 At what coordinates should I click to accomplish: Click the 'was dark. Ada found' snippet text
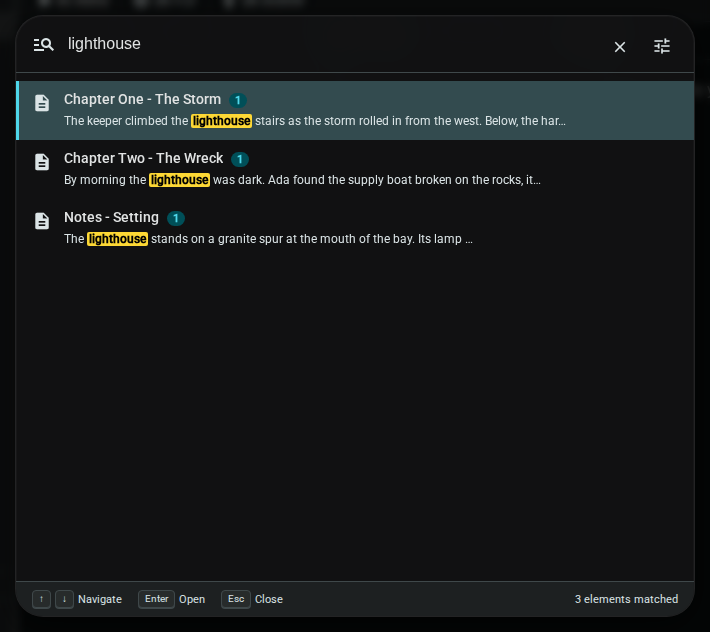pyautogui.click(x=269, y=180)
